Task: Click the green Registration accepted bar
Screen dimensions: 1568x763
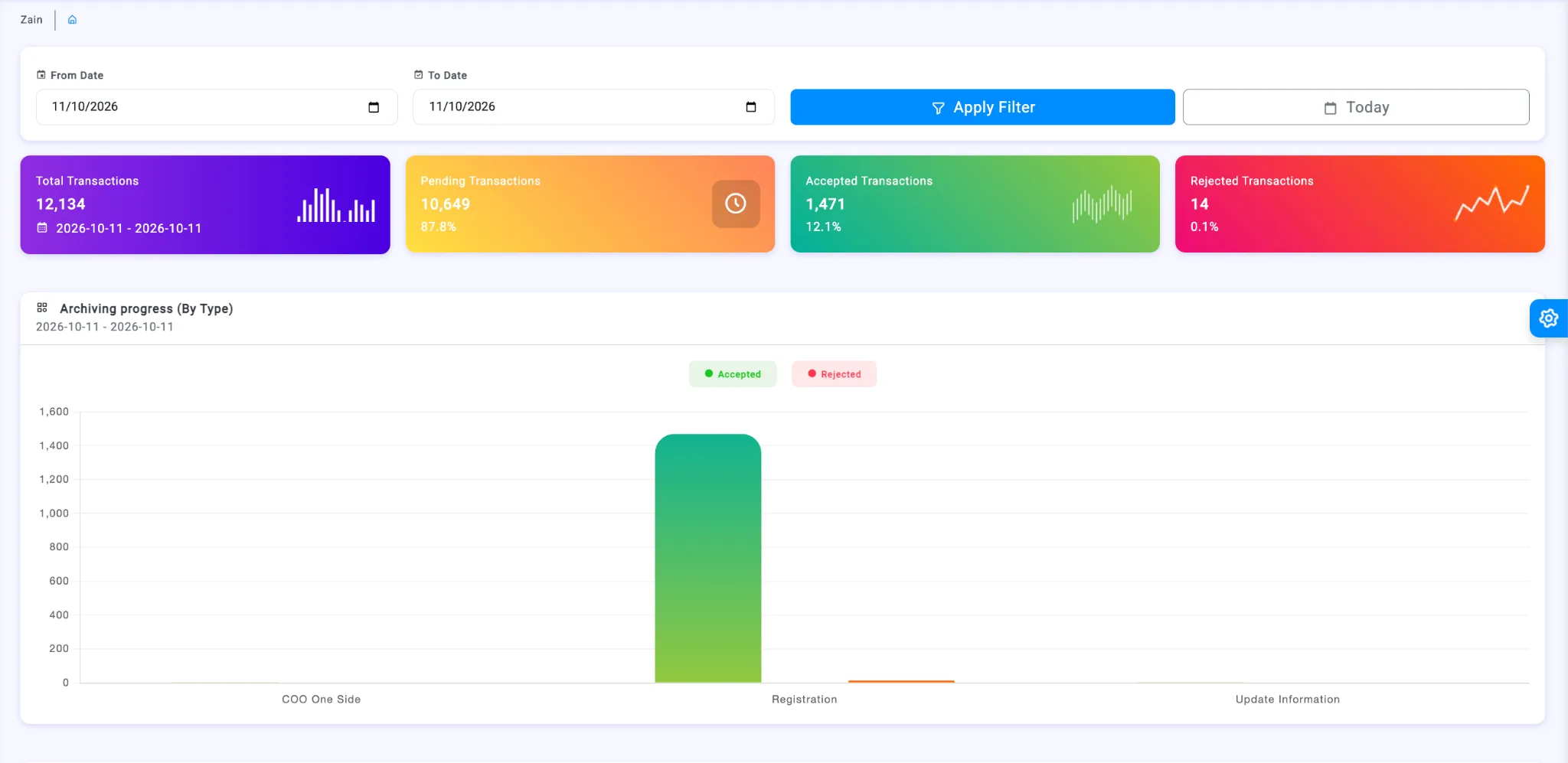Action: (x=708, y=558)
